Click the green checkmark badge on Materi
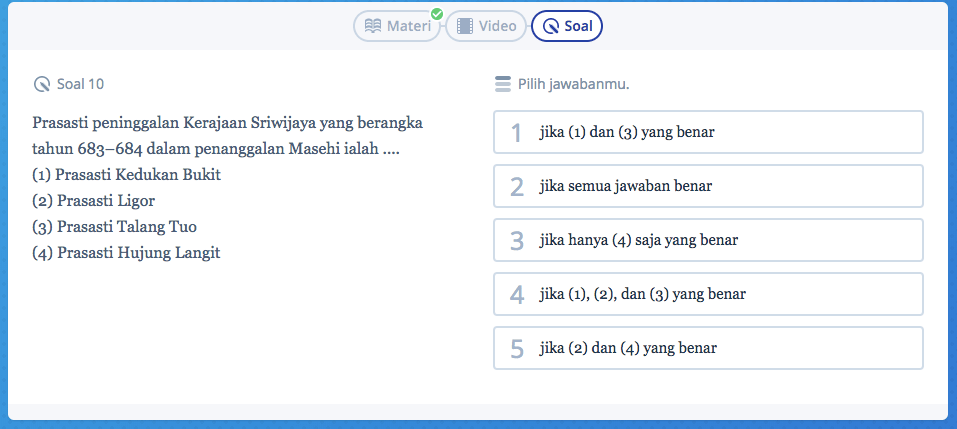The width and height of the screenshot is (957, 429). 436,14
